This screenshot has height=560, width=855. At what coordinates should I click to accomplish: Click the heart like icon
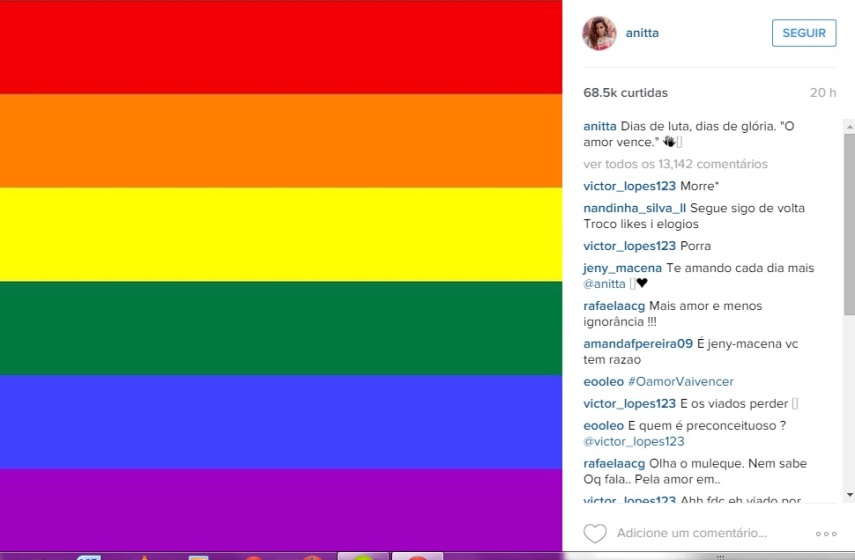(594, 533)
